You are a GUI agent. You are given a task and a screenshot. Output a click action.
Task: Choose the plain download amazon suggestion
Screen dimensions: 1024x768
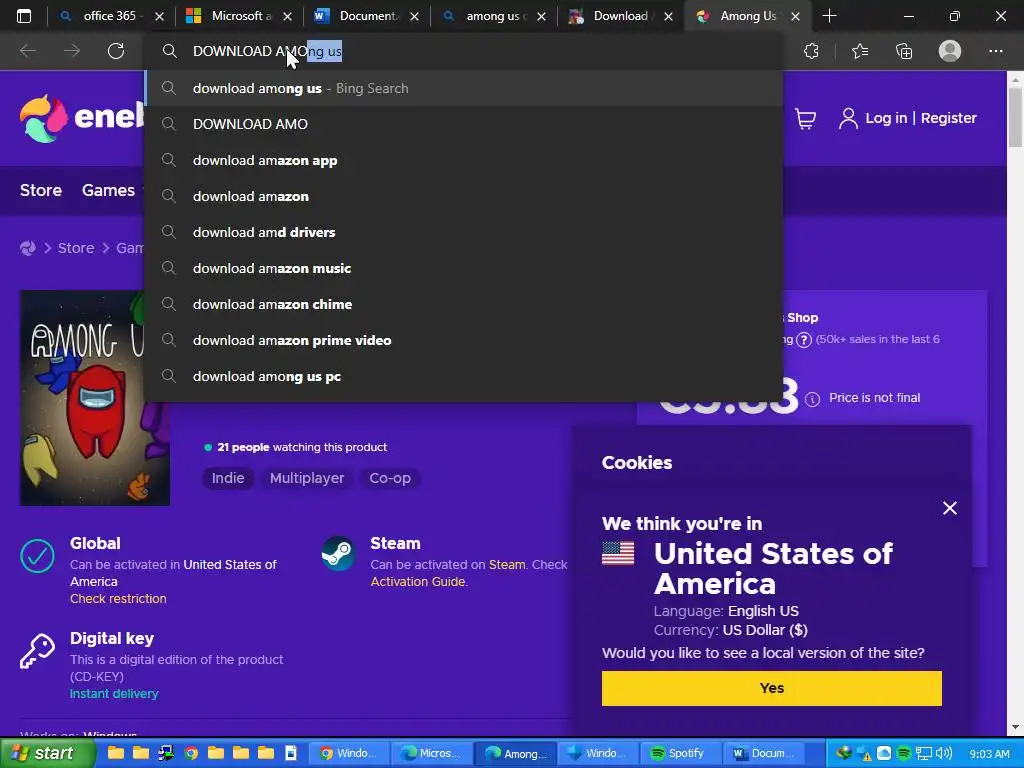pos(463,196)
